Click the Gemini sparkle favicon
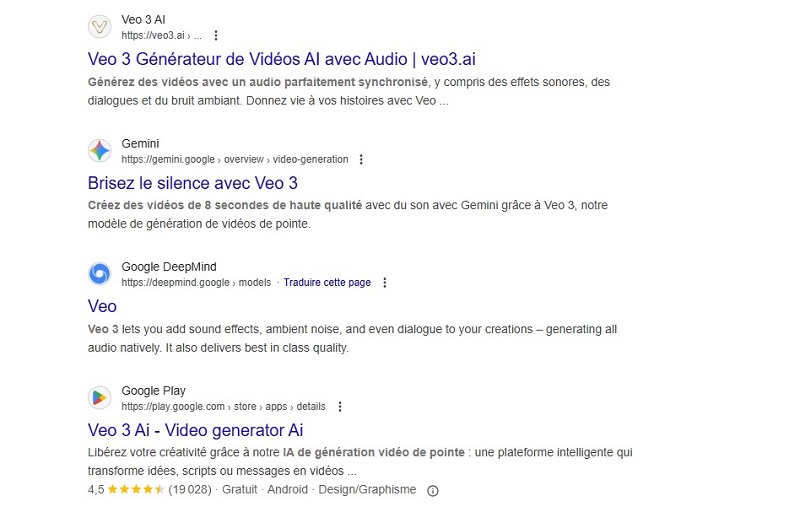The width and height of the screenshot is (800, 512). pyautogui.click(x=100, y=151)
